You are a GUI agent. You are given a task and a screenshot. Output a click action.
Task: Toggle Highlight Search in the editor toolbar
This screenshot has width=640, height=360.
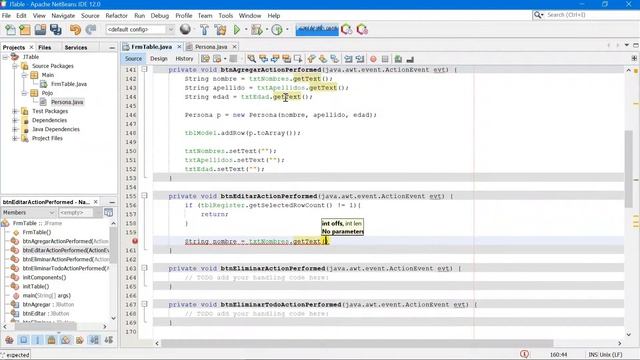[287, 59]
